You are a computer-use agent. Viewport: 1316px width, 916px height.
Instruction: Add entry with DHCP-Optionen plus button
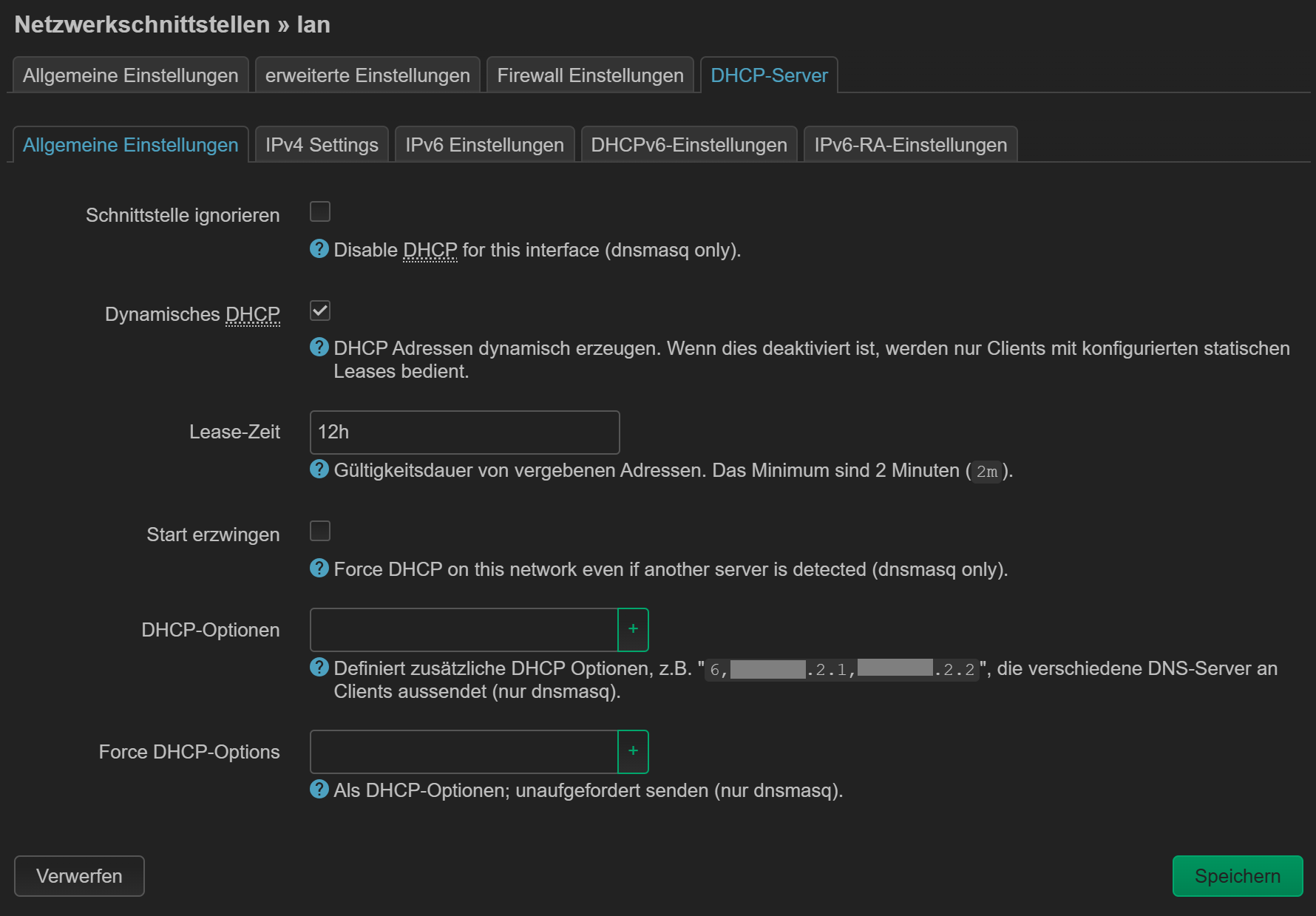point(633,629)
